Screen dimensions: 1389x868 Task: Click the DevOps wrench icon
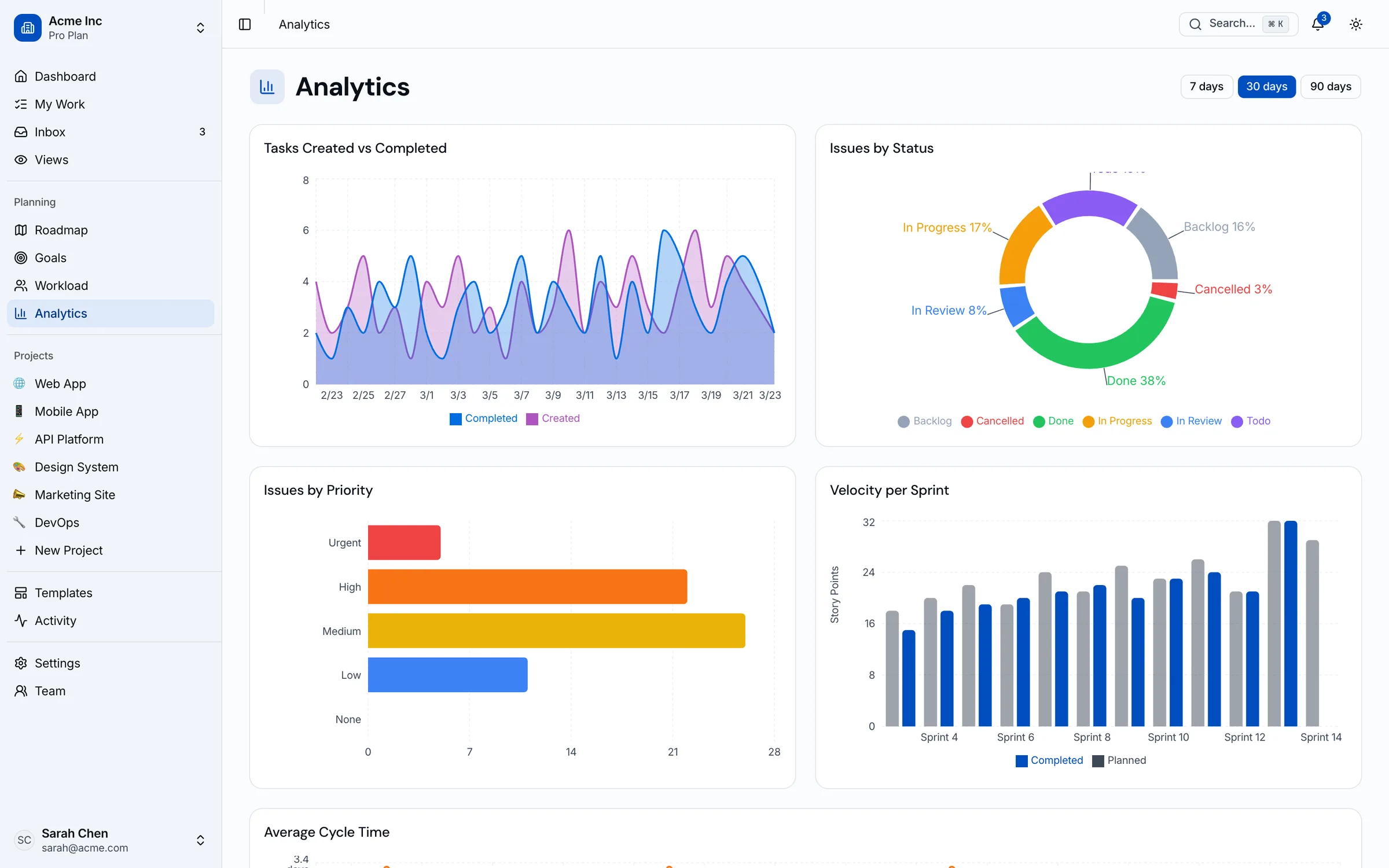click(19, 523)
